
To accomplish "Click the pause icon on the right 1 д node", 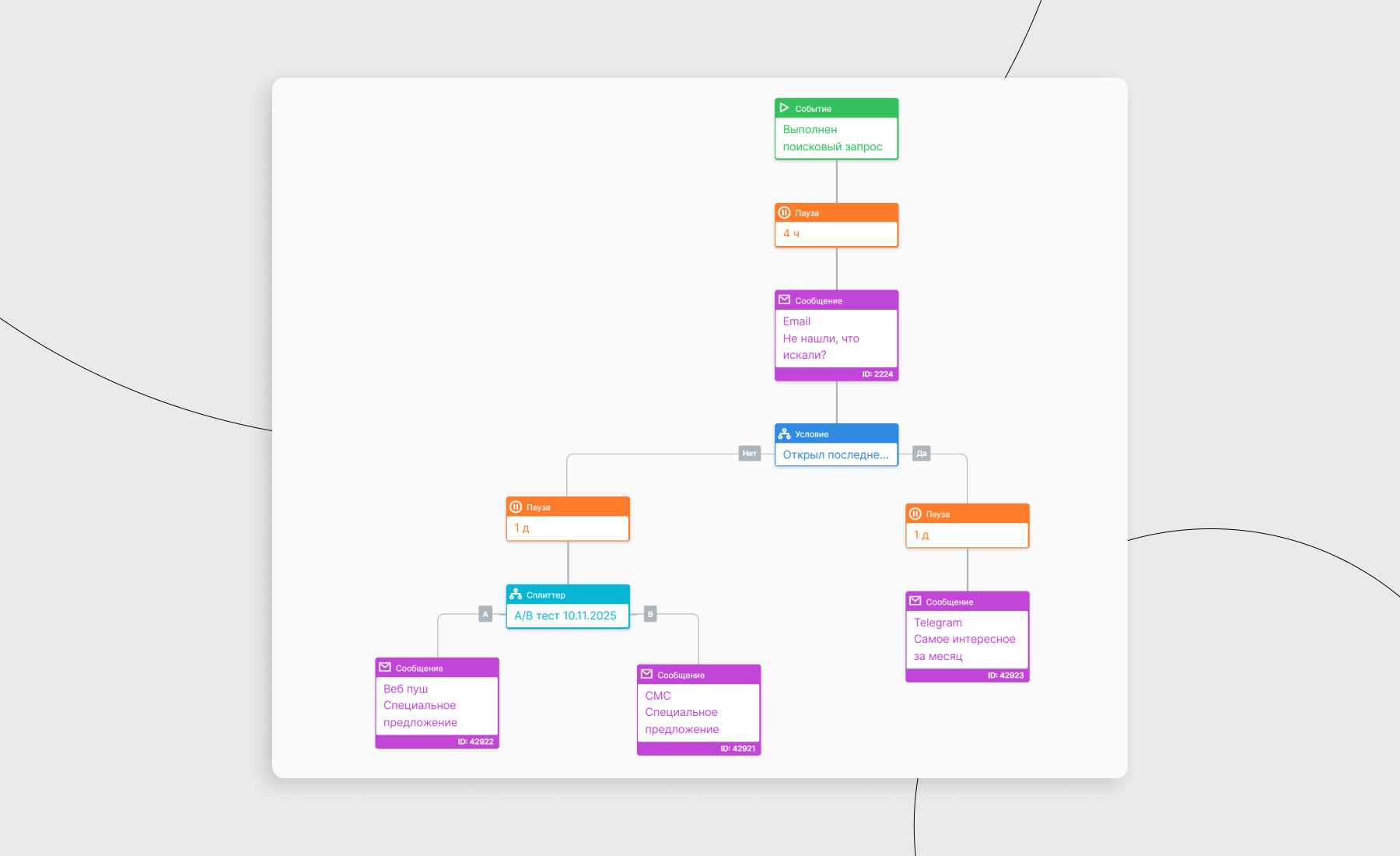I will click(x=915, y=514).
